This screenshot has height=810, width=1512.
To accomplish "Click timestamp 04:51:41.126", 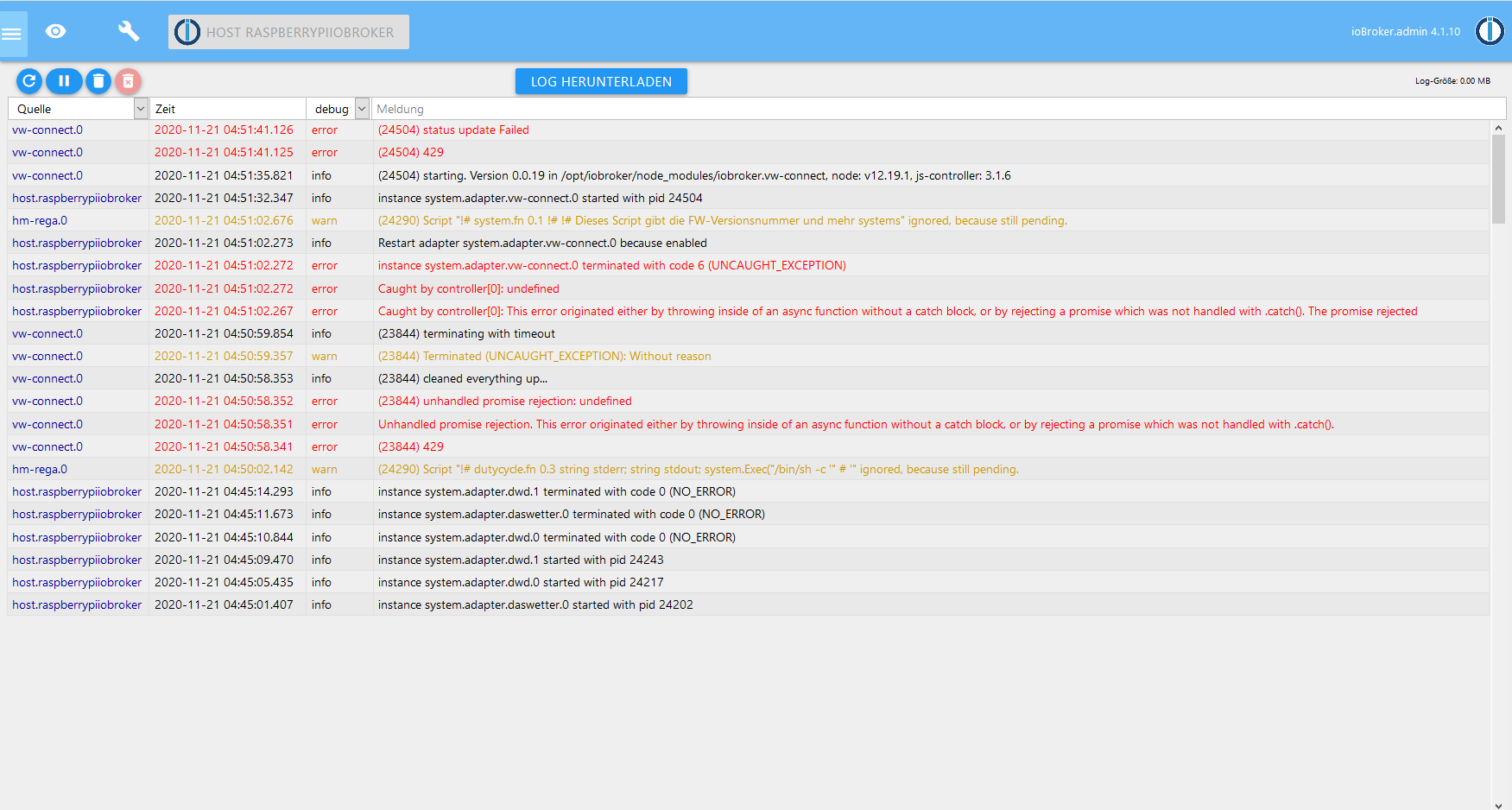I will (x=224, y=130).
